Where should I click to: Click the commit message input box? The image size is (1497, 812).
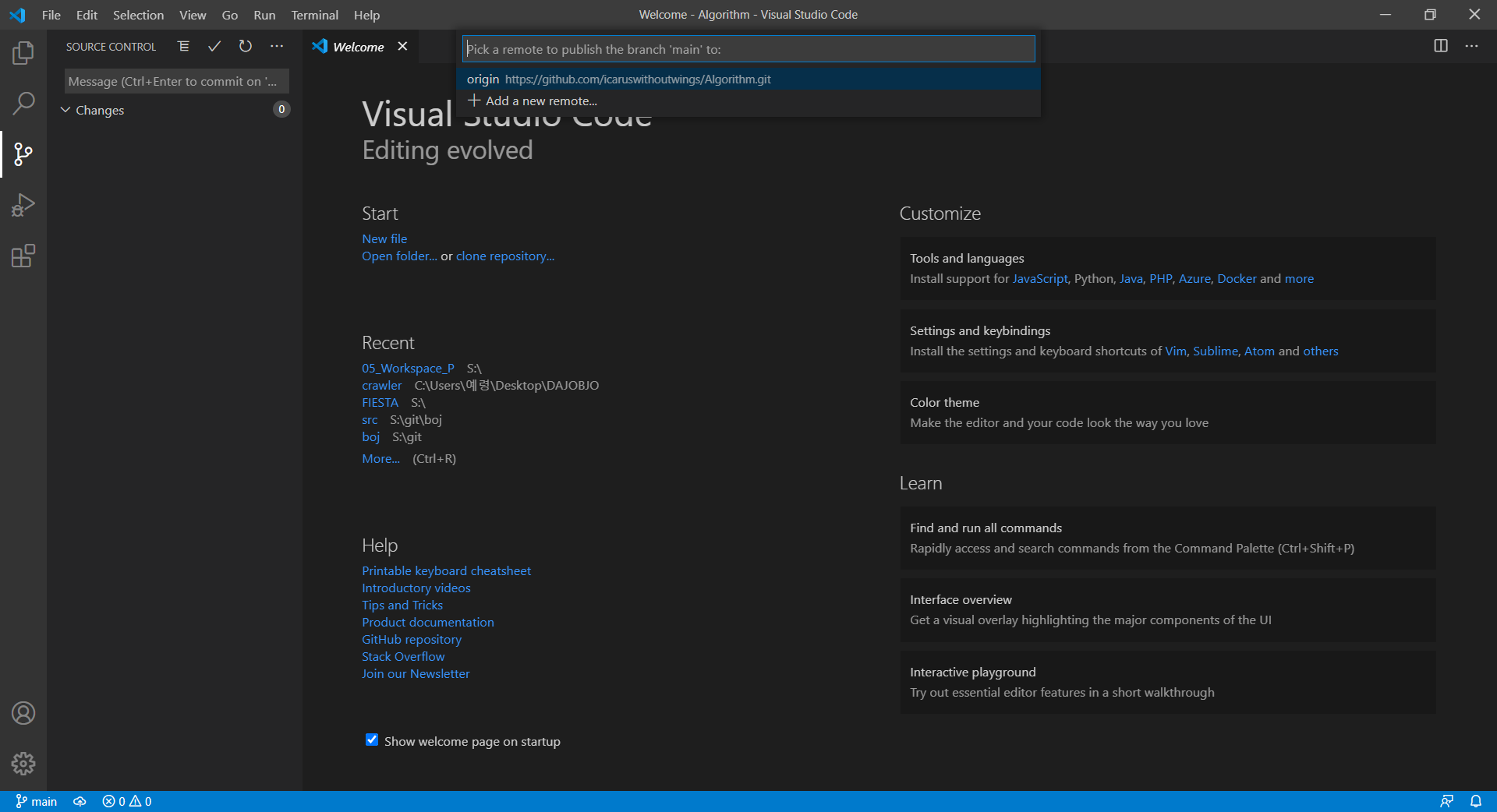point(177,81)
